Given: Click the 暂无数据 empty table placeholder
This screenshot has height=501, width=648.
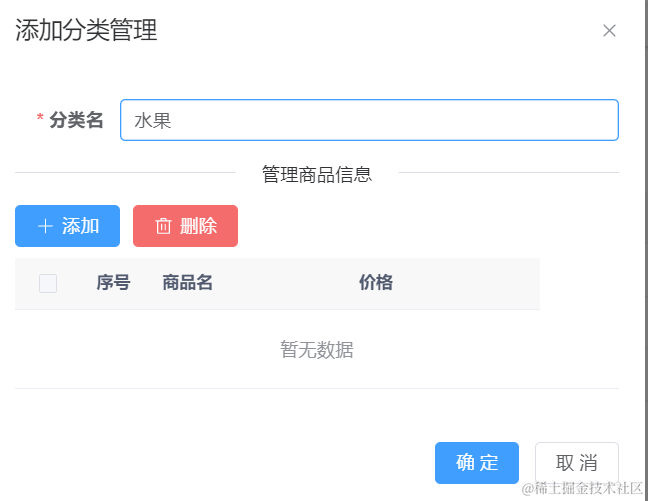Looking at the screenshot, I should point(316,350).
